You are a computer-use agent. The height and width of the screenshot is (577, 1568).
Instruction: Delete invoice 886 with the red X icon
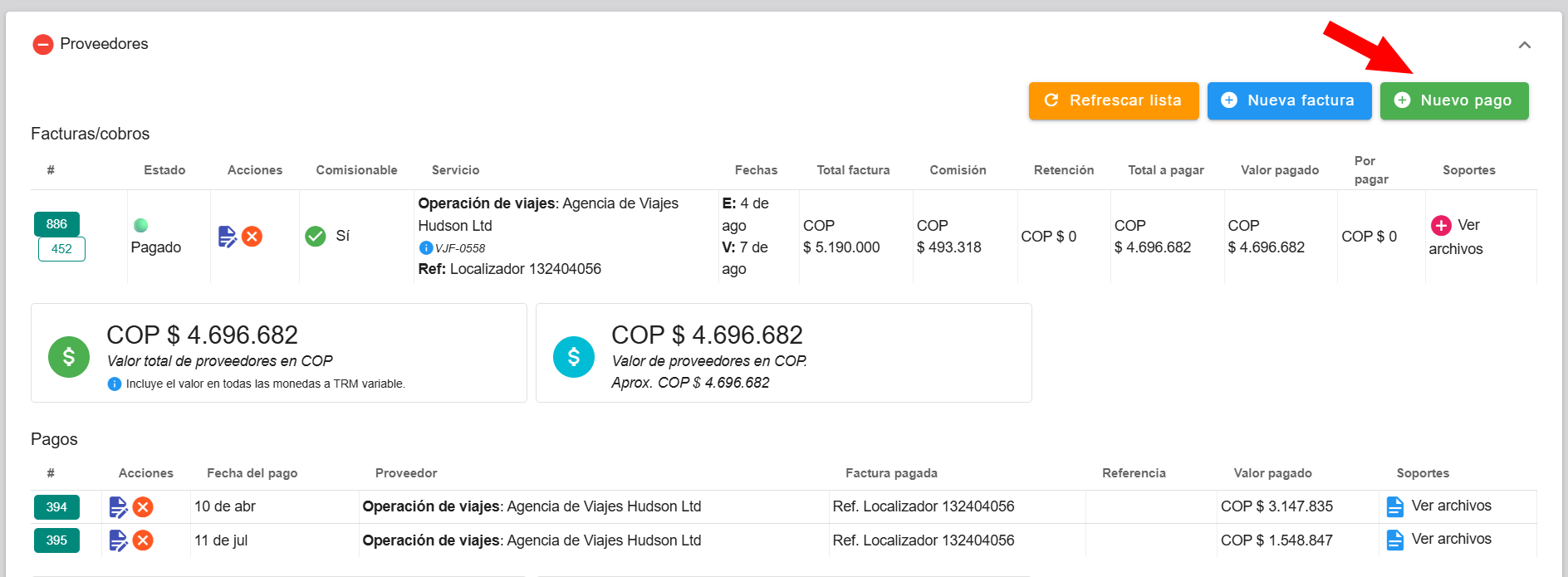click(x=252, y=237)
